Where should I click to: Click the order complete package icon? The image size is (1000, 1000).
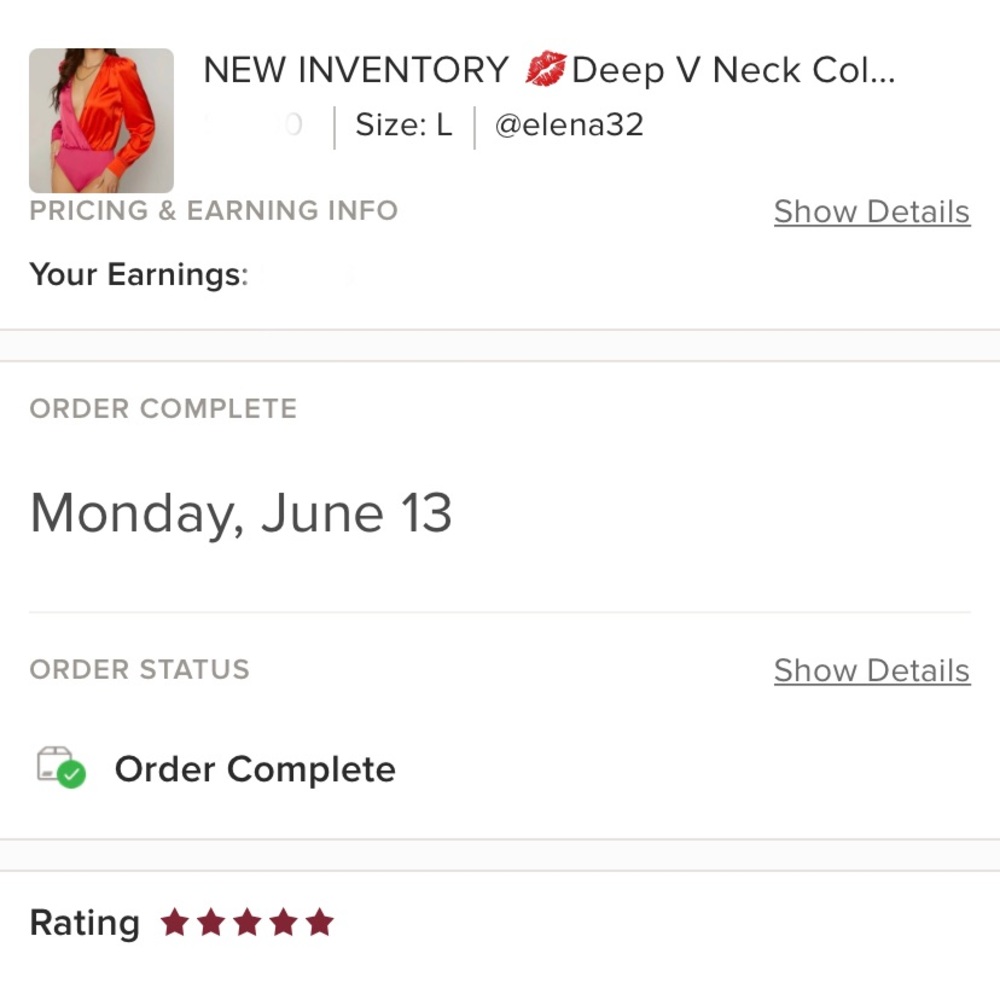click(61, 767)
